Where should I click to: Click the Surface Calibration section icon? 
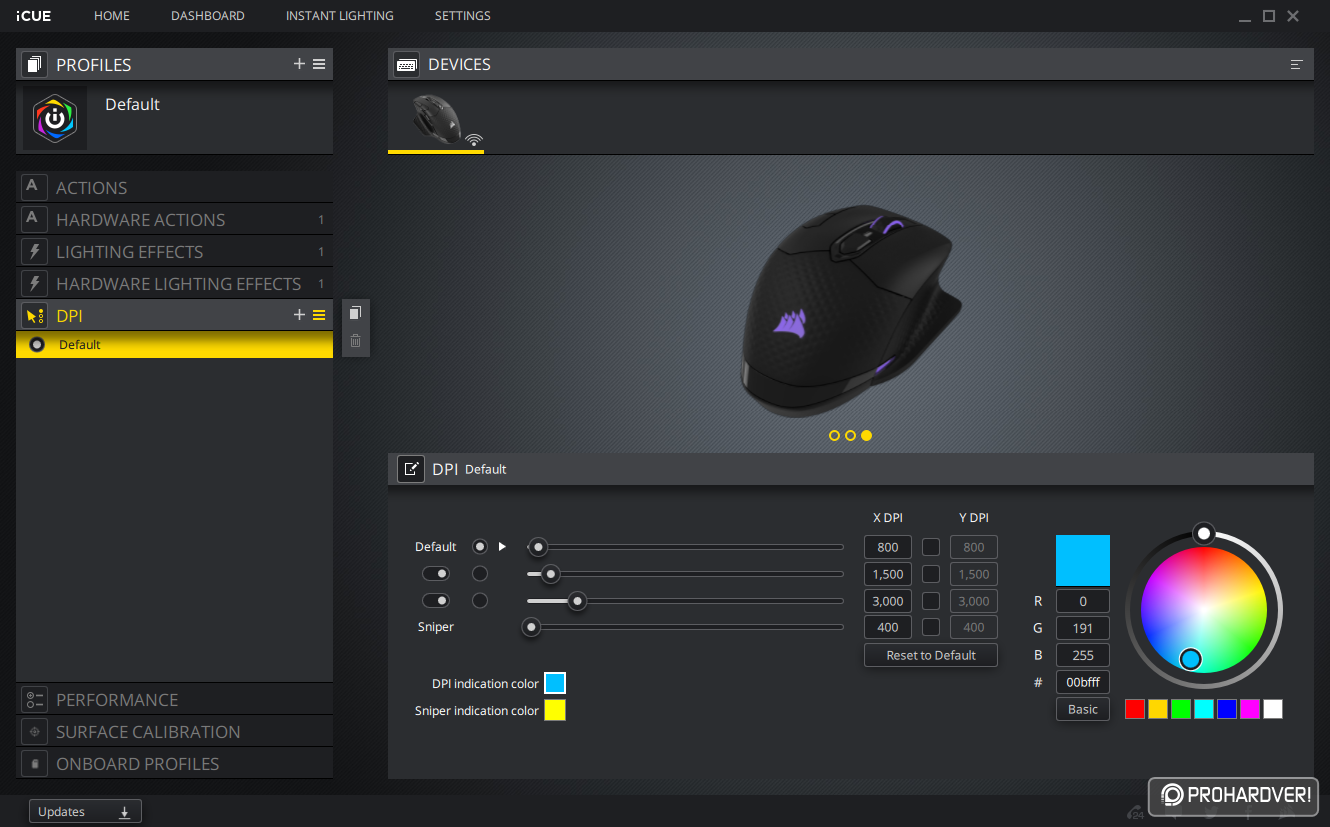point(34,731)
